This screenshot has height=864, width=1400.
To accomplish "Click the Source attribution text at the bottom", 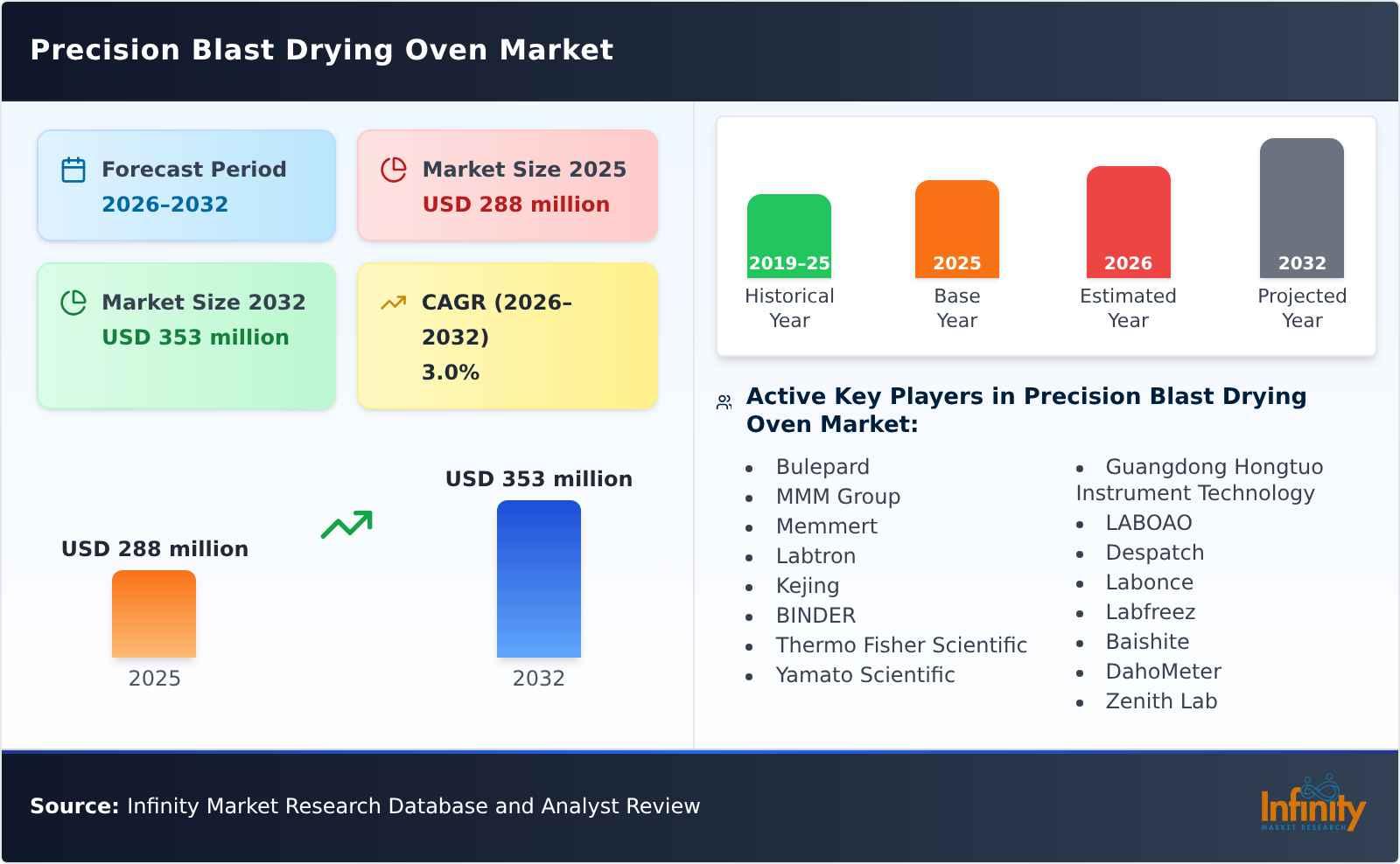I will pos(364,806).
